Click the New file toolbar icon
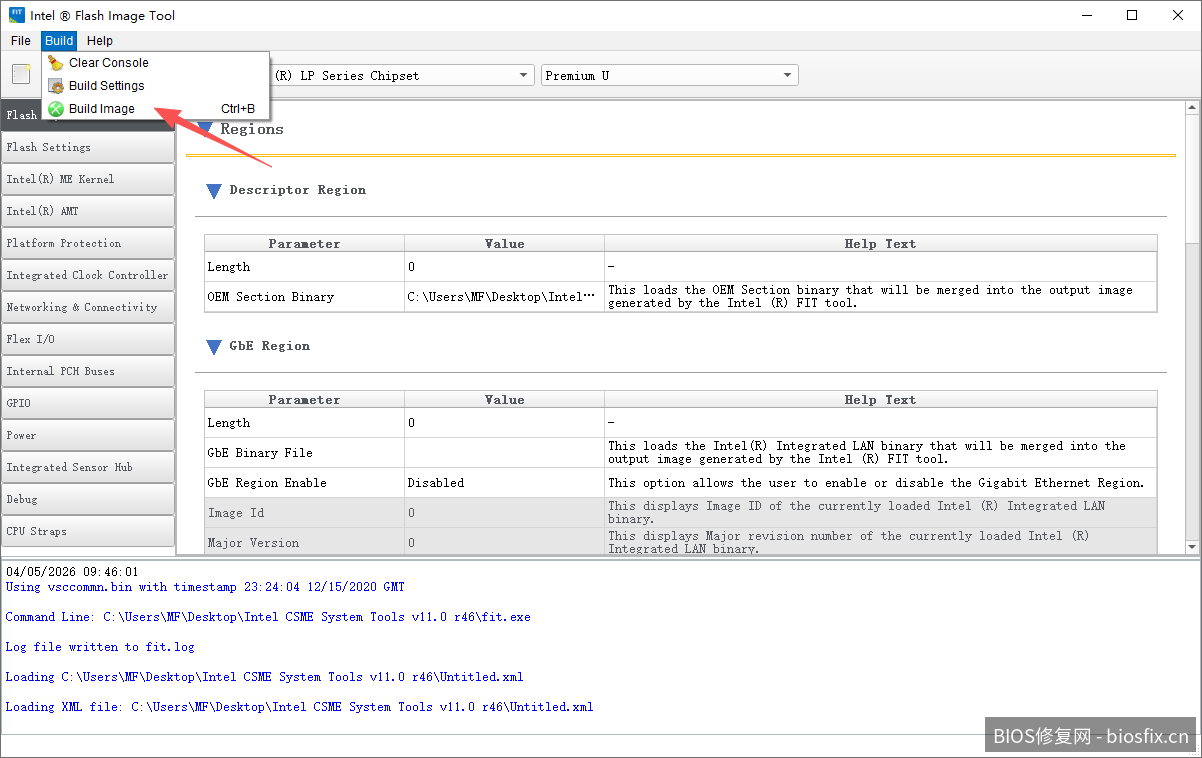1202x758 pixels. [x=21, y=75]
